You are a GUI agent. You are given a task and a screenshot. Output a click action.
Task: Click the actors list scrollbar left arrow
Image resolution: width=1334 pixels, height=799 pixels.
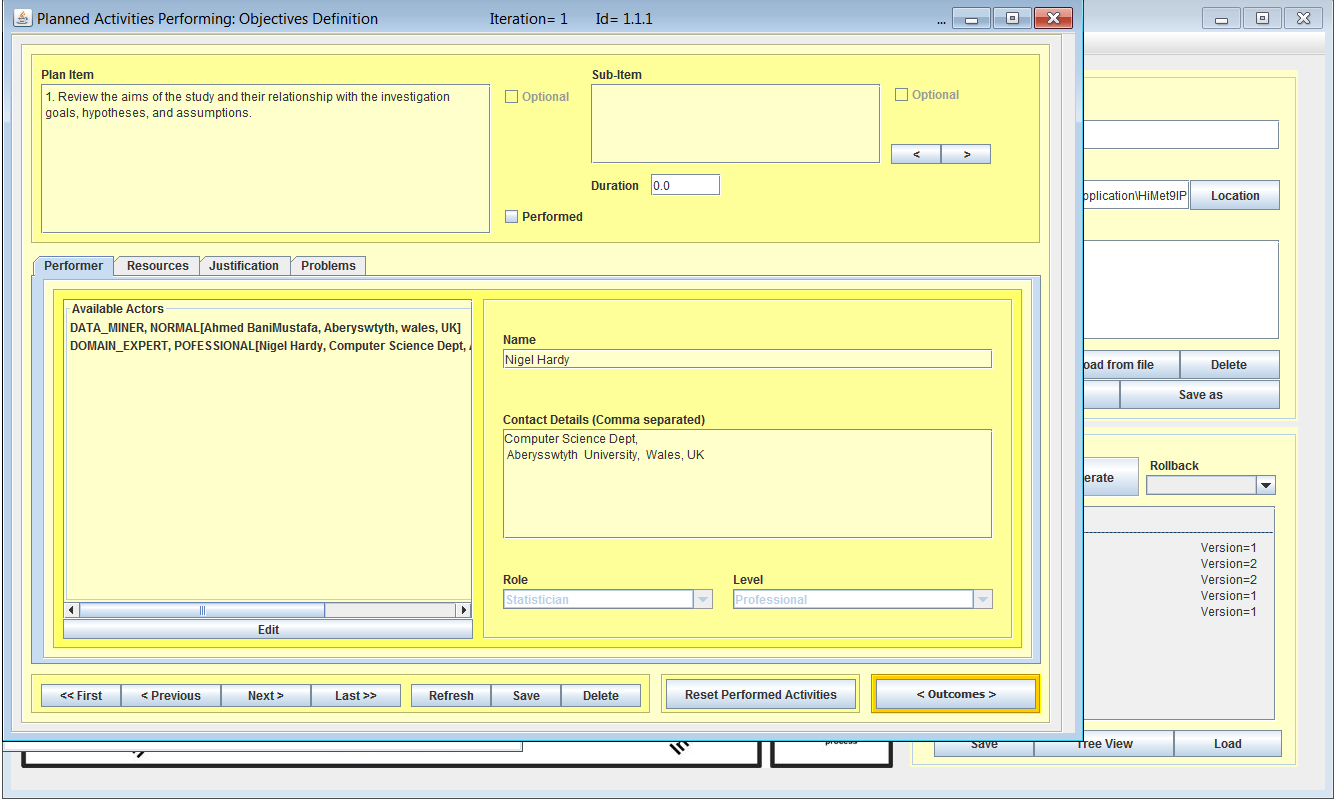pyautogui.click(x=71, y=610)
